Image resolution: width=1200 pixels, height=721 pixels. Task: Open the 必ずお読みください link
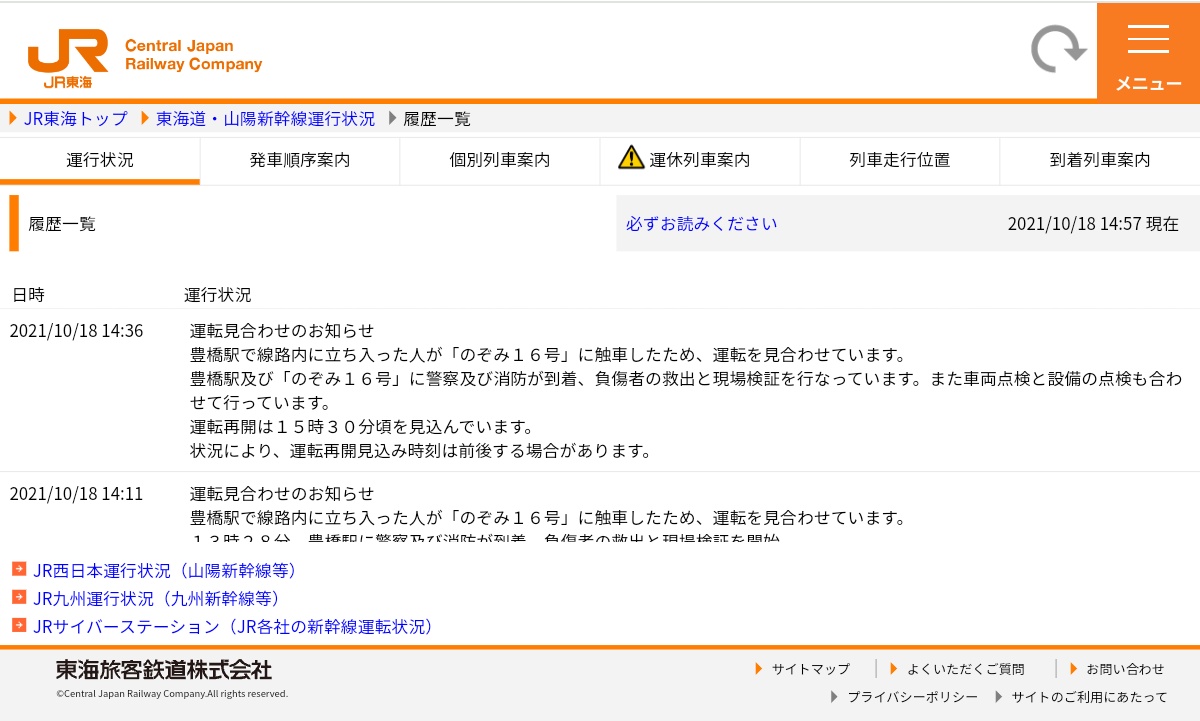(x=702, y=224)
